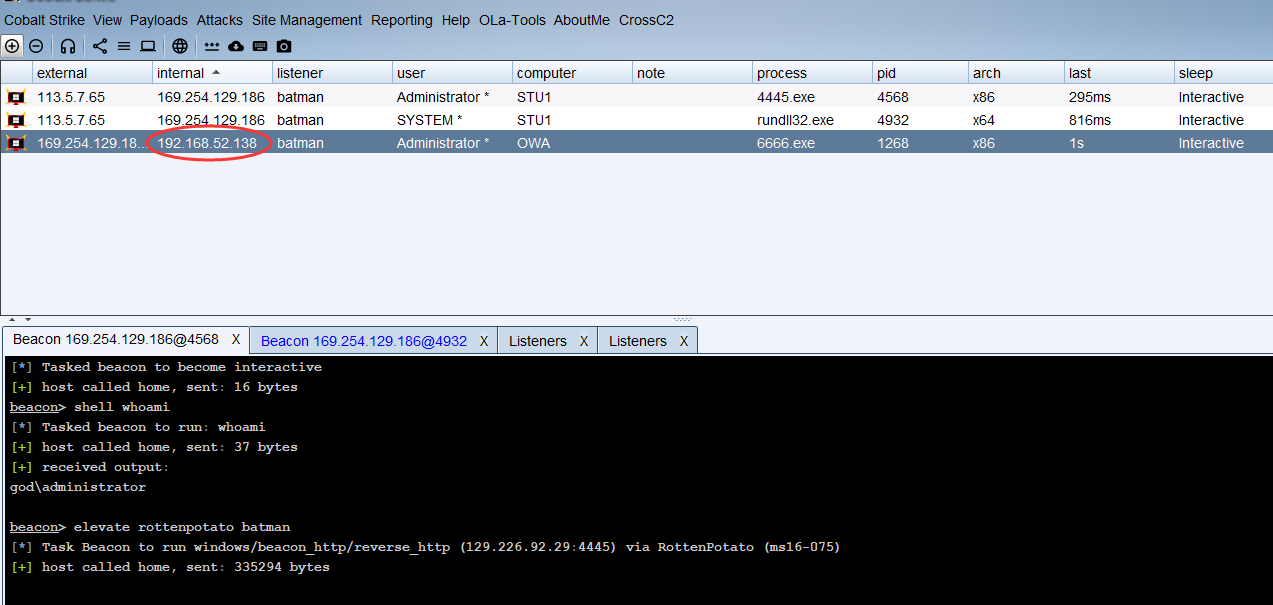Screen dimensions: 1273x605
Task: Open the View menu
Action: pos(107,20)
